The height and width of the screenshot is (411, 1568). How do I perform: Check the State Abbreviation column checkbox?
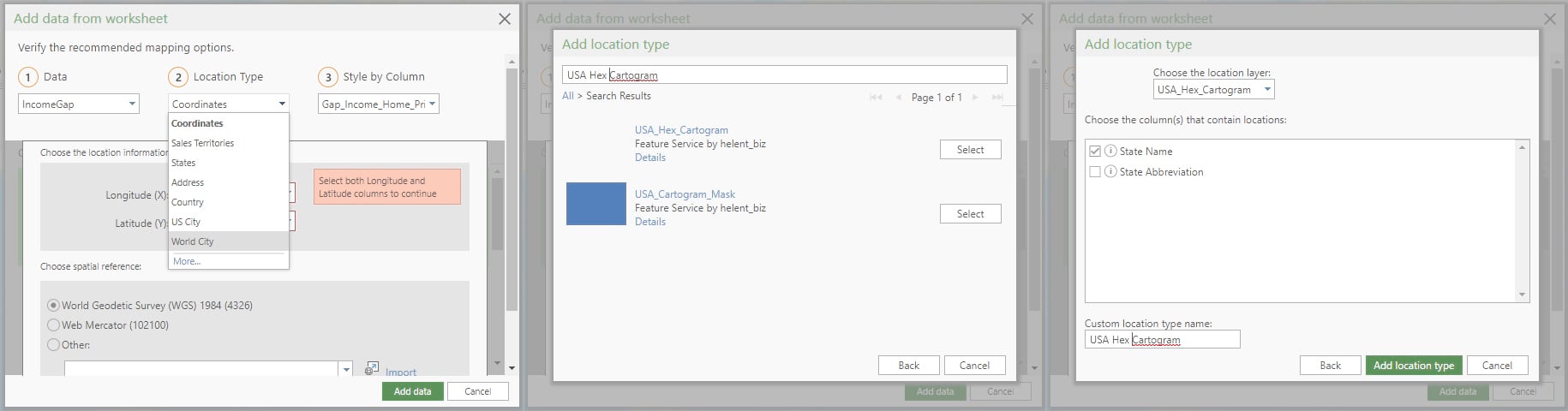1094,171
